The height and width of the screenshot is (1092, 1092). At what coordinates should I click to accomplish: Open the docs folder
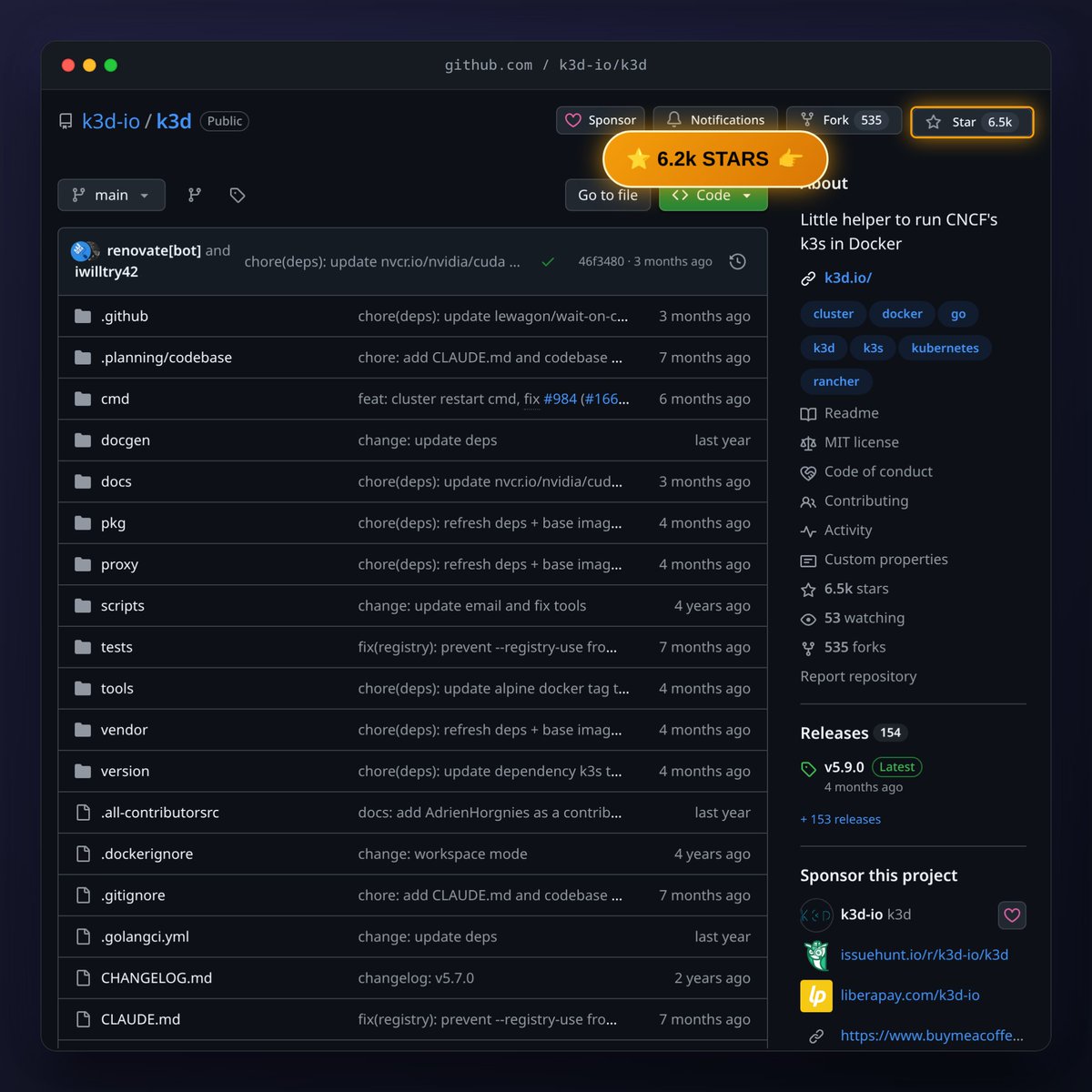click(x=116, y=481)
